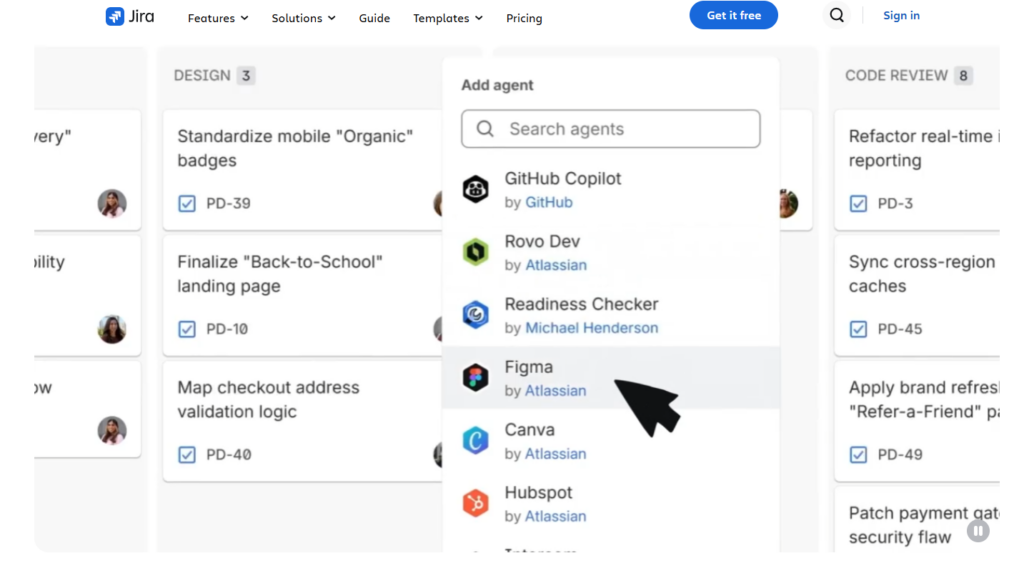This screenshot has width=1024, height=568.
Task: Click the CODE REVIEW column header
Action: tap(896, 76)
